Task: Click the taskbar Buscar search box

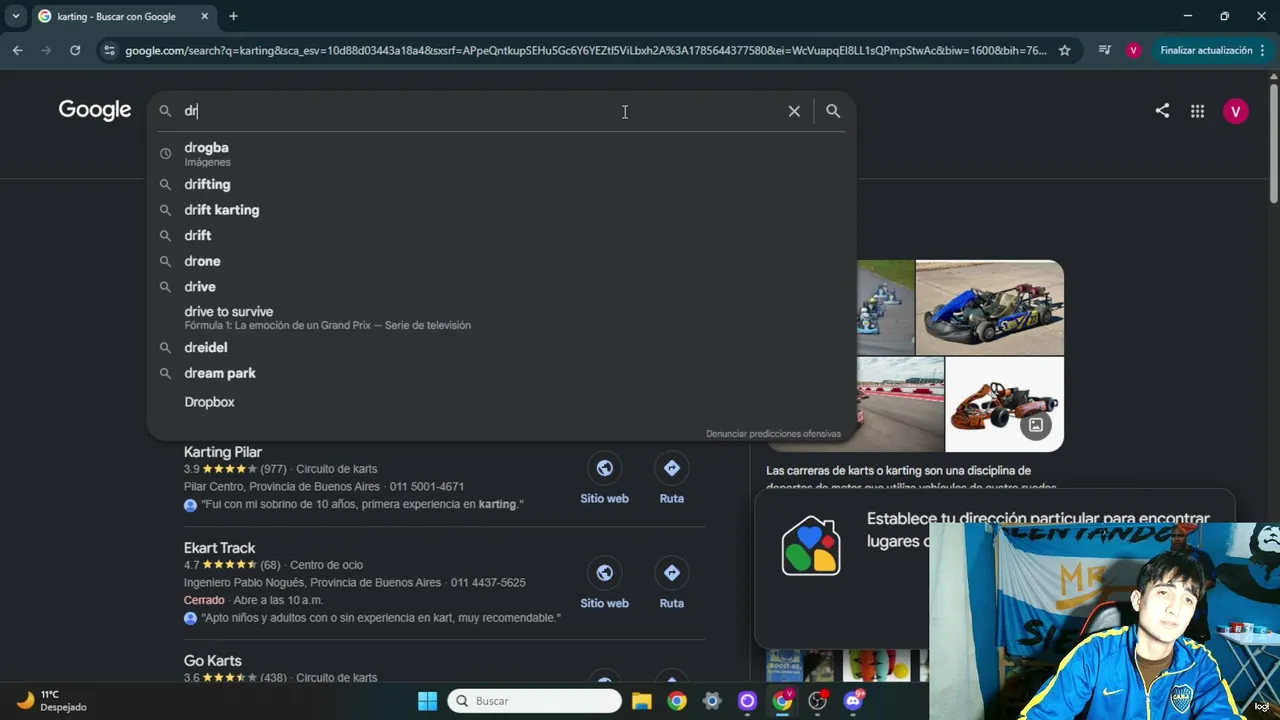Action: point(534,701)
